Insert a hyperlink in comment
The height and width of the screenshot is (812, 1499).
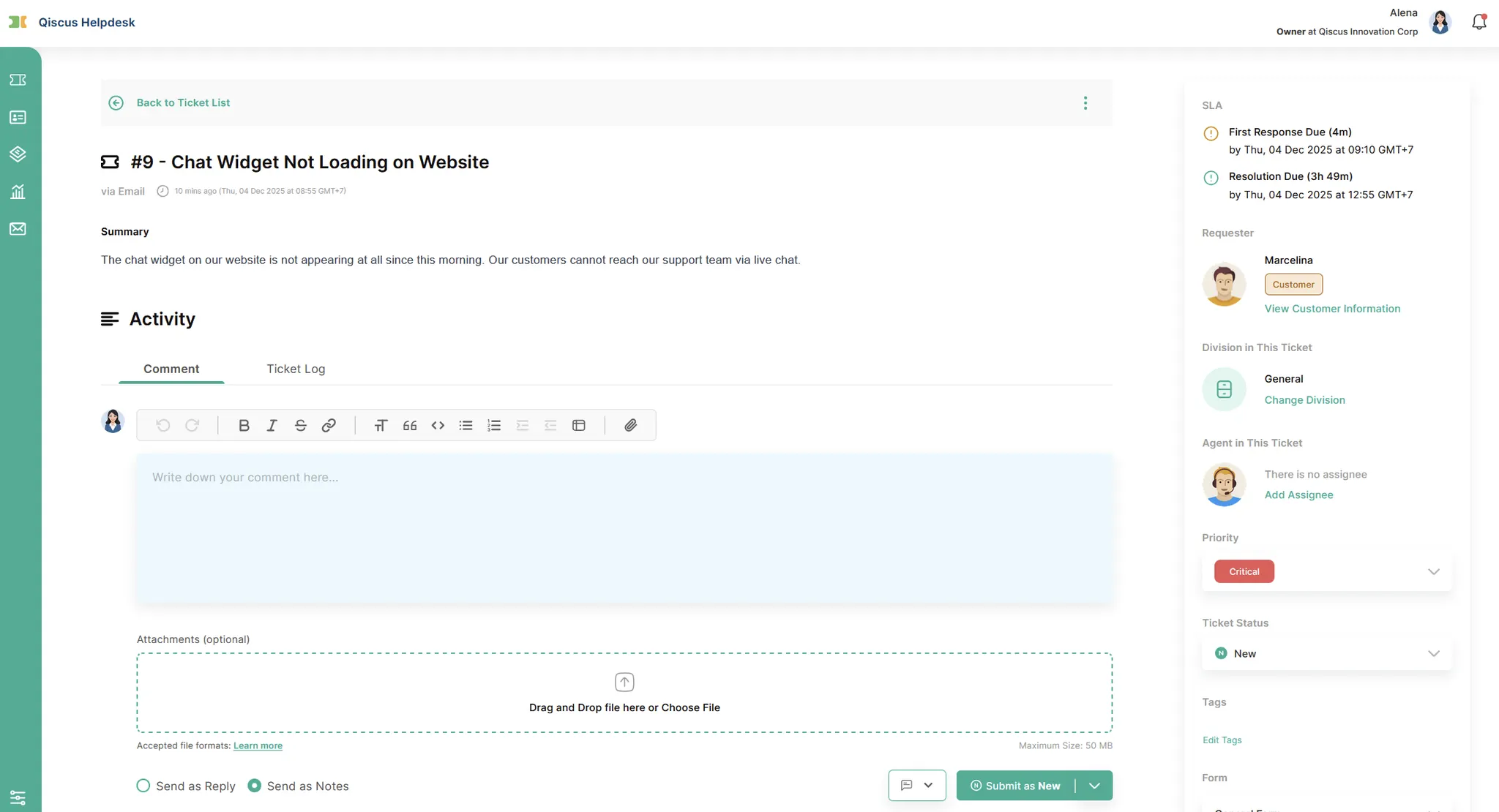pos(329,425)
